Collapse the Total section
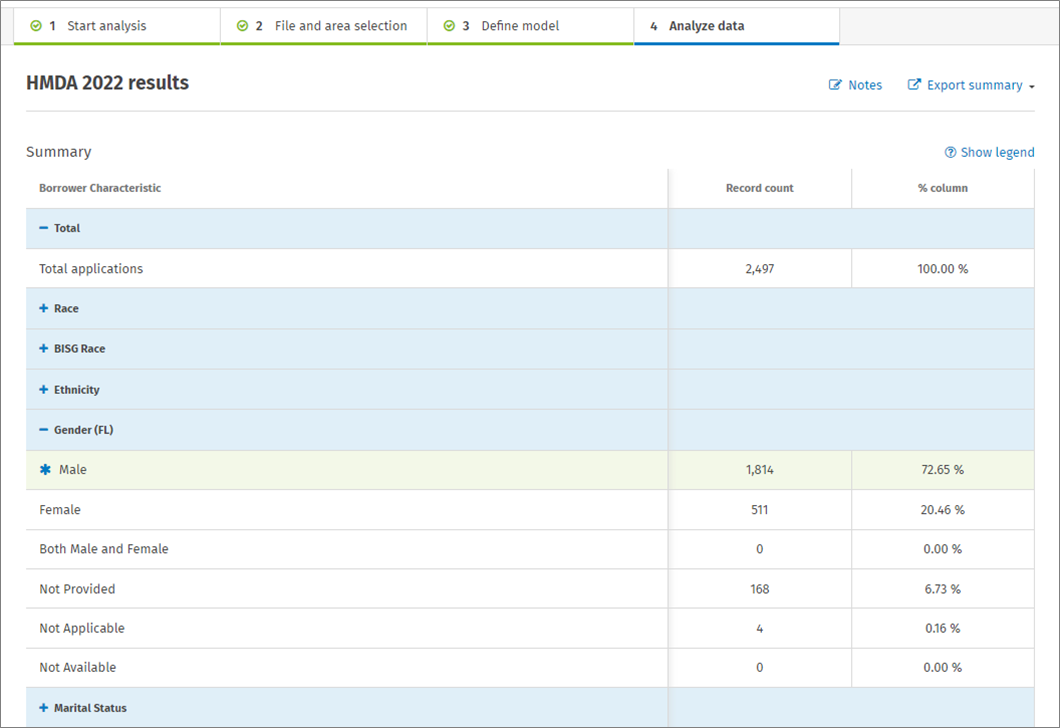The image size is (1060, 728). click(x=43, y=228)
